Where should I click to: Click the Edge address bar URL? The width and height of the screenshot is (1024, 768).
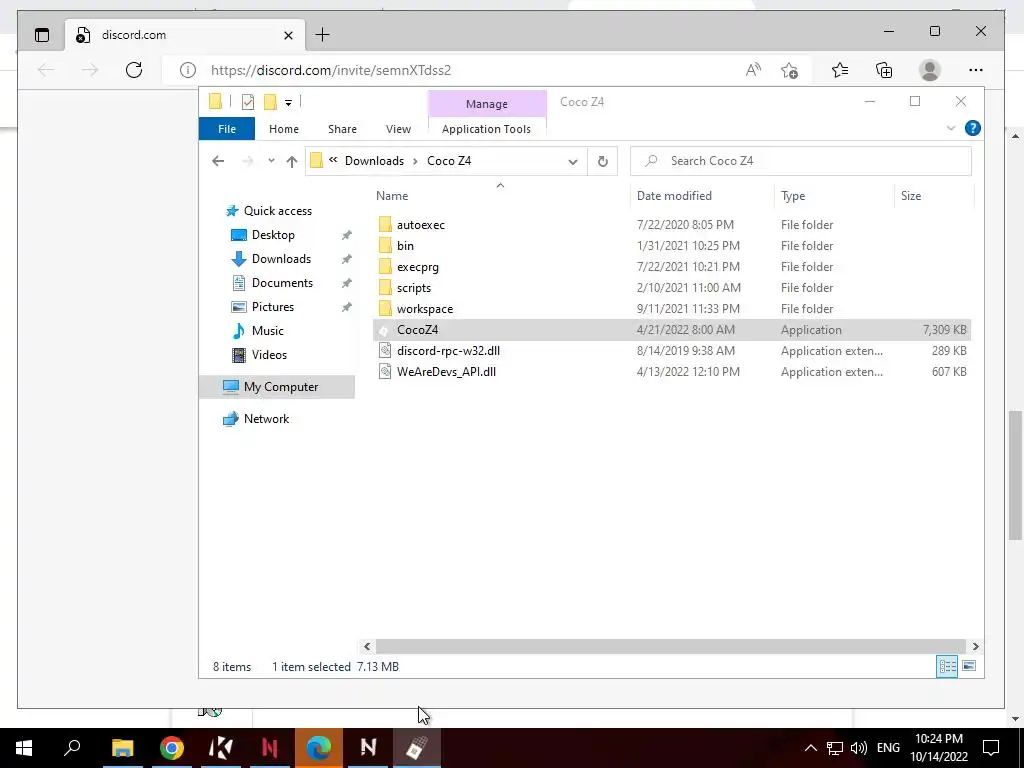(x=331, y=70)
